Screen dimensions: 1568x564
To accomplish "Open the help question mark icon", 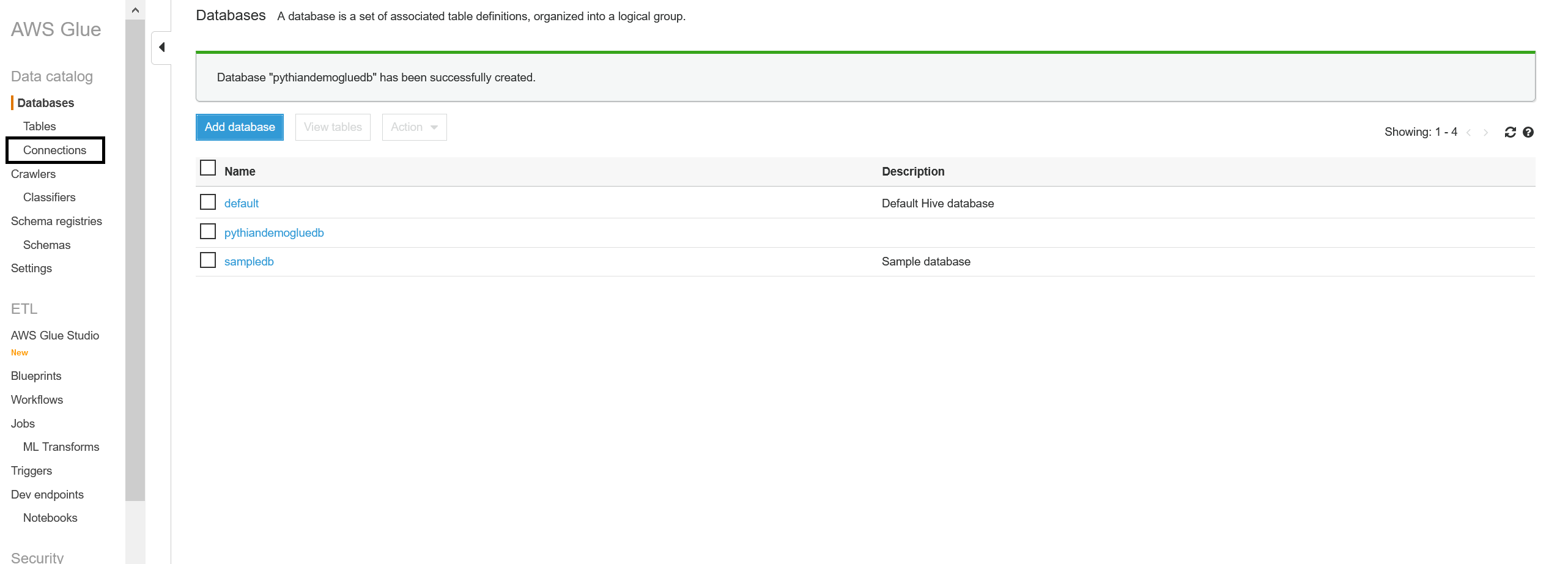I will [x=1528, y=132].
